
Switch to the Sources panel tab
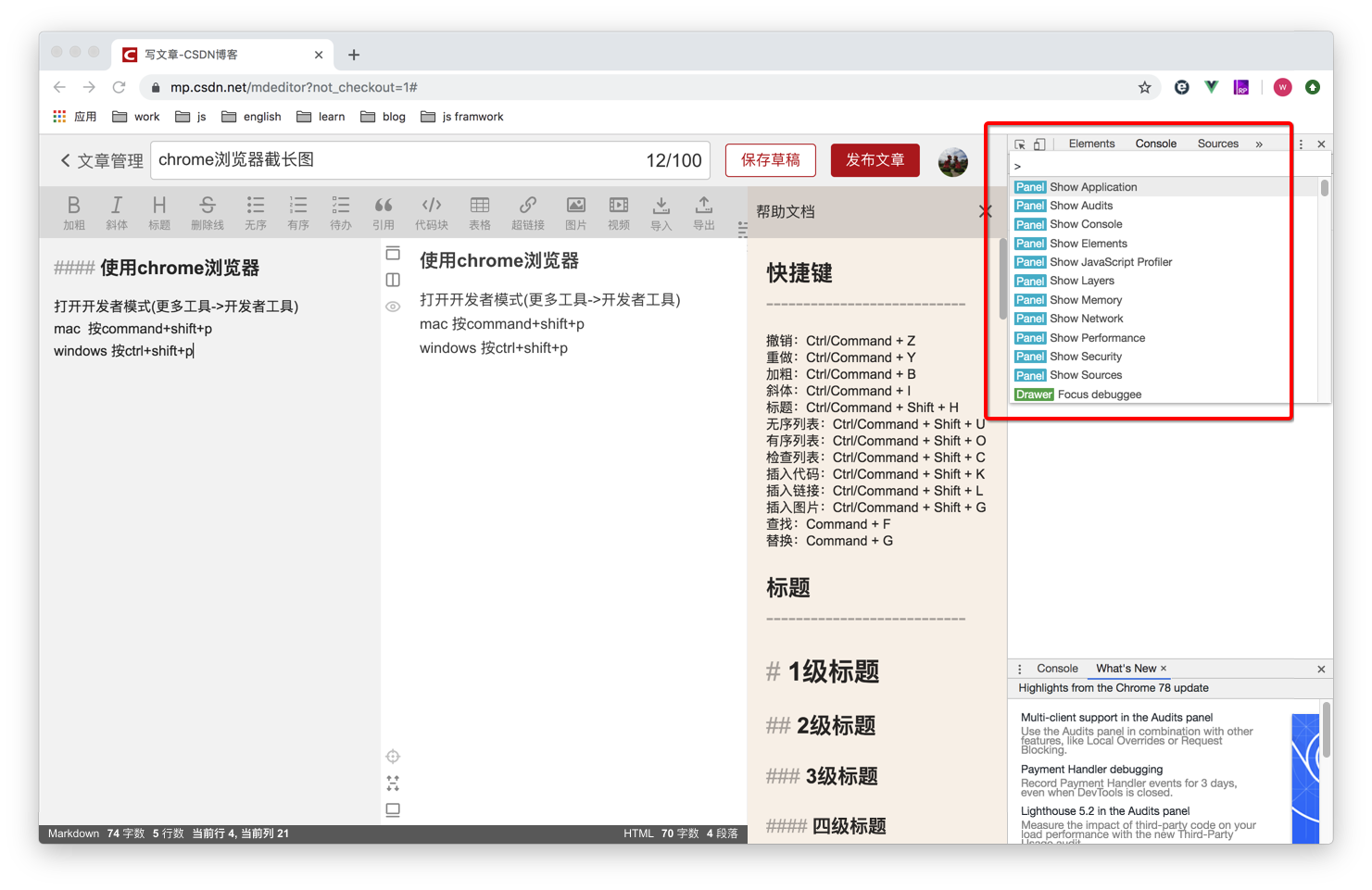point(1217,144)
